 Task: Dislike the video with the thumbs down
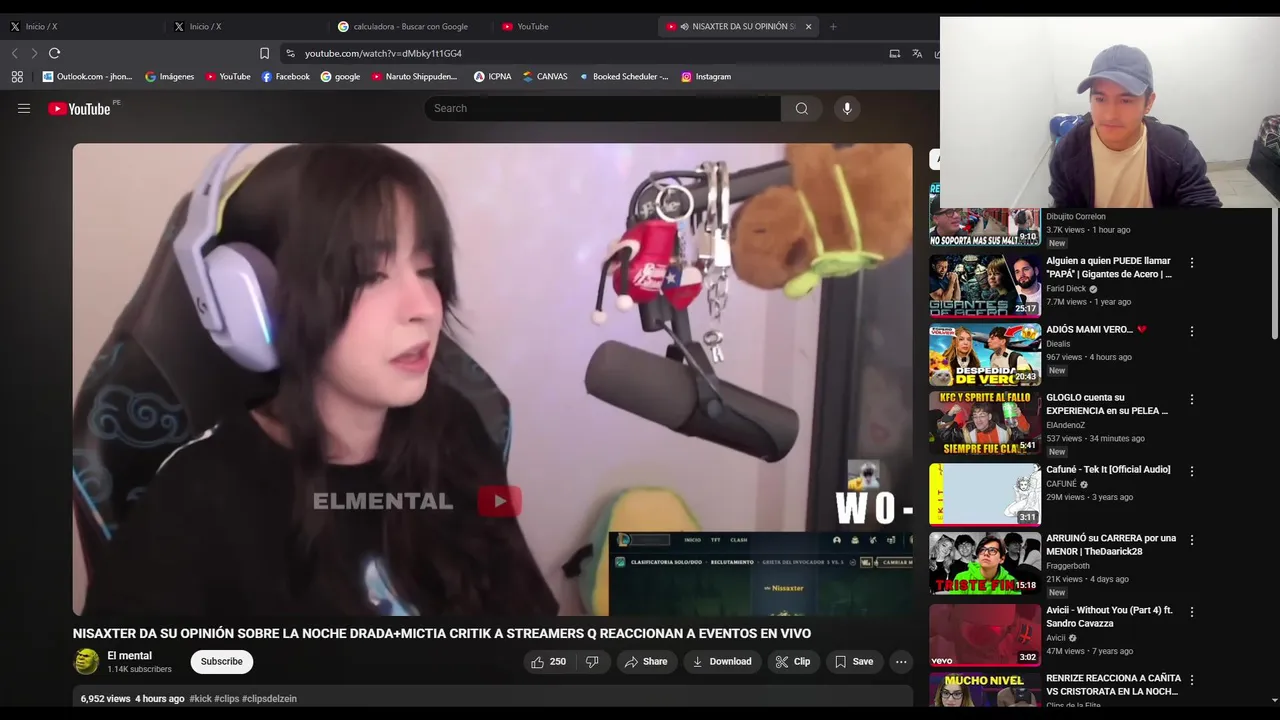[592, 662]
